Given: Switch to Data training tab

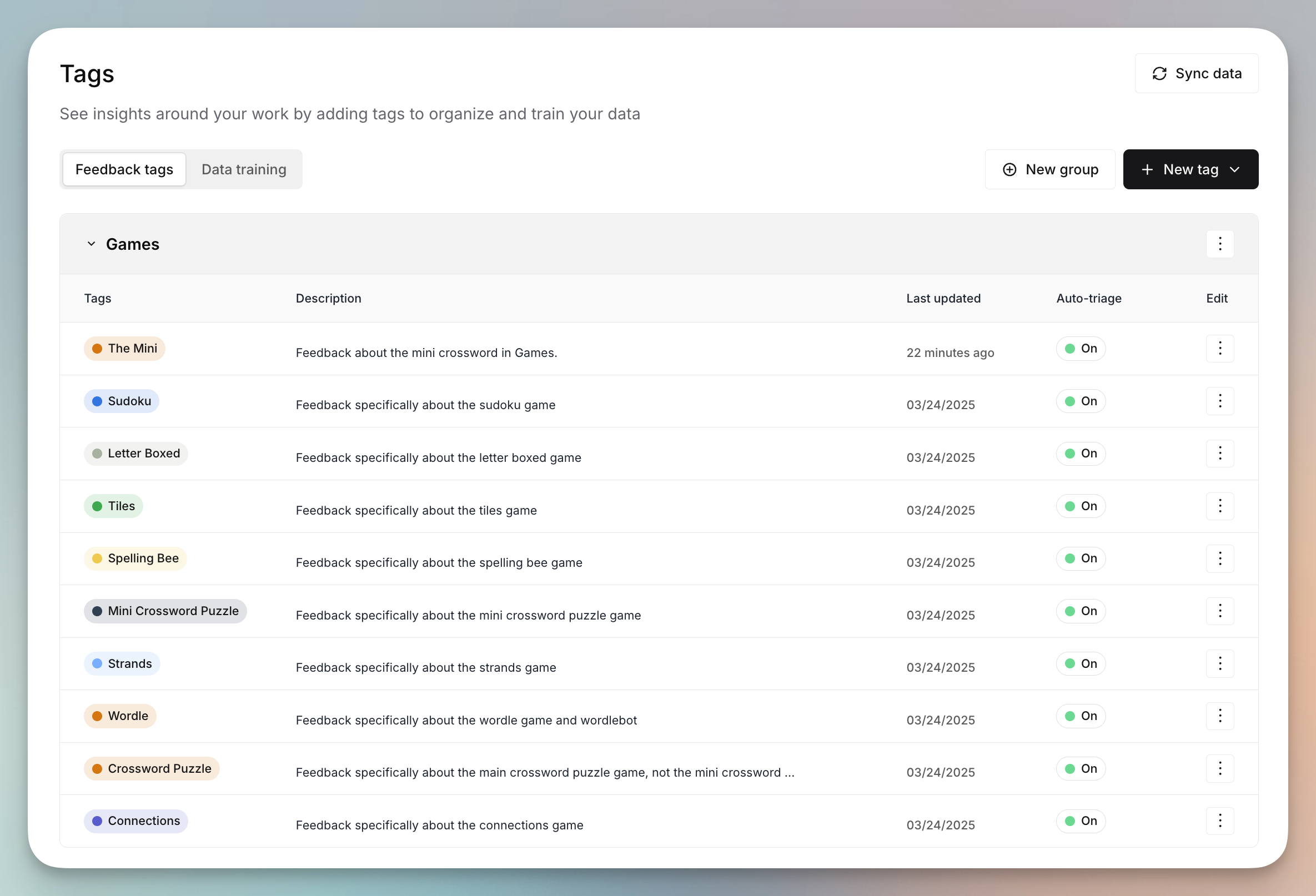Looking at the screenshot, I should pyautogui.click(x=244, y=169).
